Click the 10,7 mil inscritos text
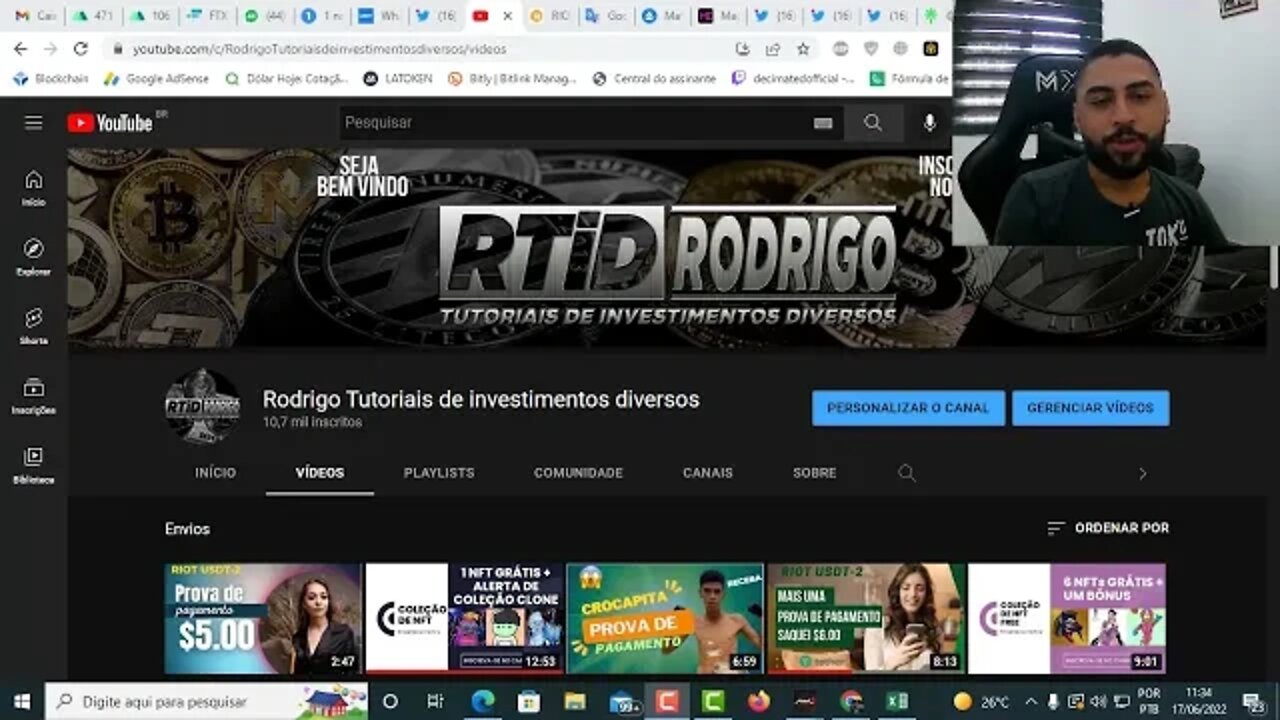 click(312, 423)
